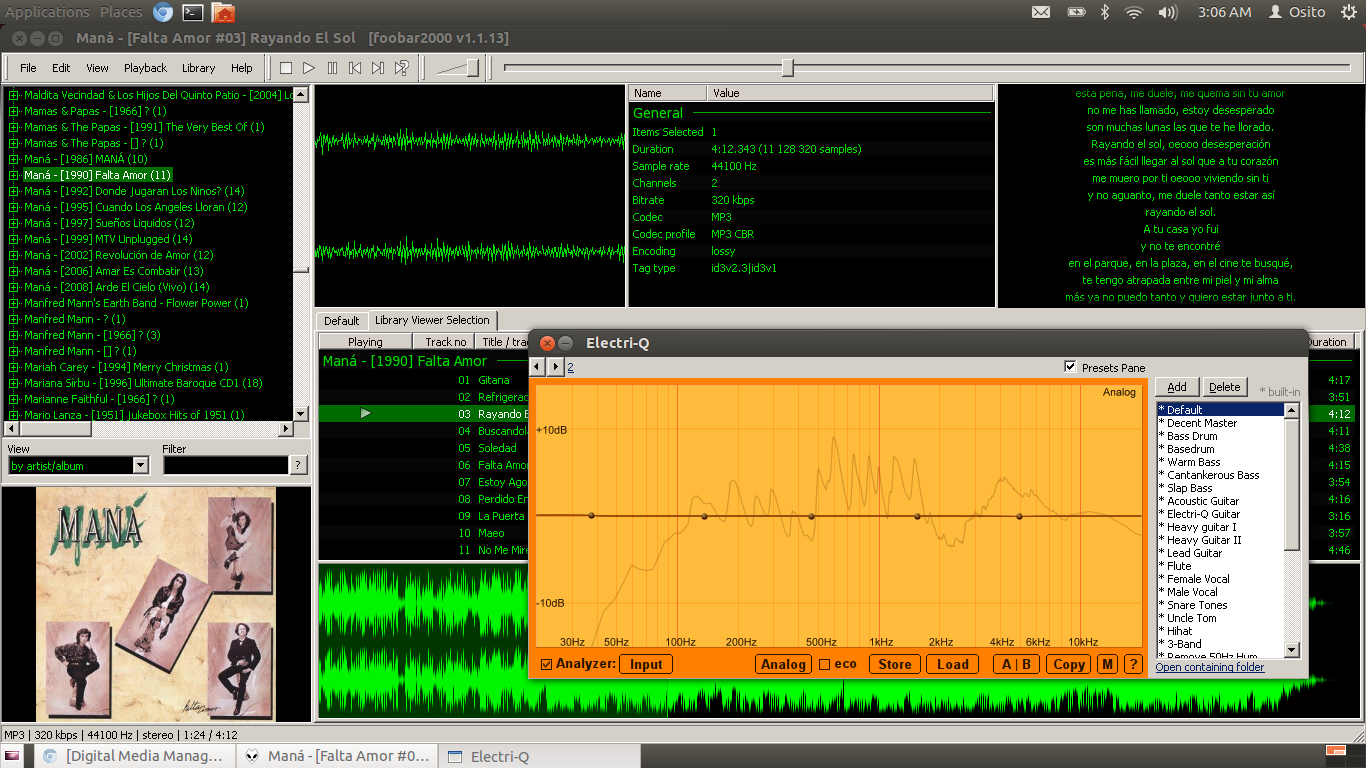Click the question mark next to Filter
Viewport: 1366px width, 768px height.
coord(298,465)
